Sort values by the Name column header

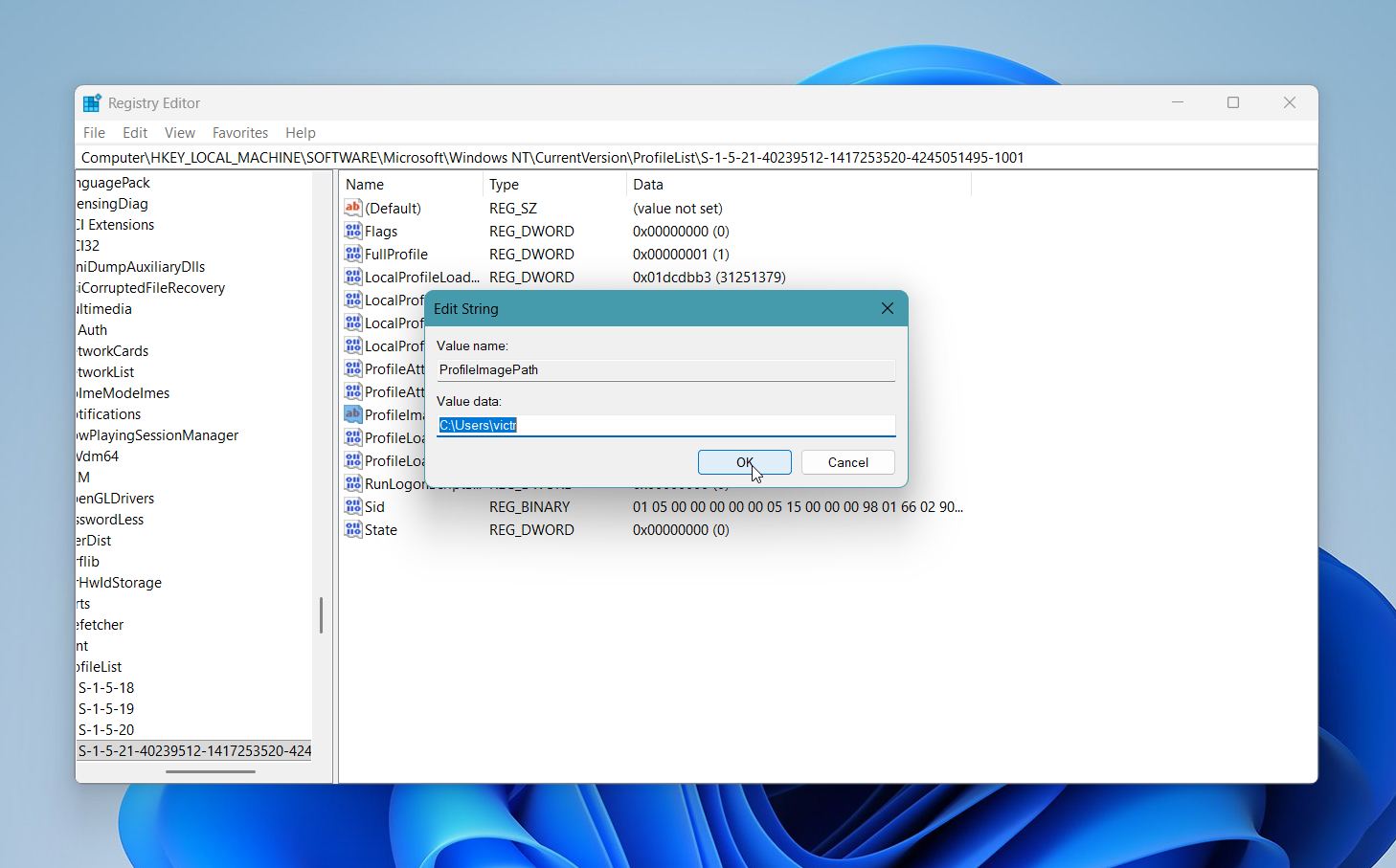pos(411,185)
